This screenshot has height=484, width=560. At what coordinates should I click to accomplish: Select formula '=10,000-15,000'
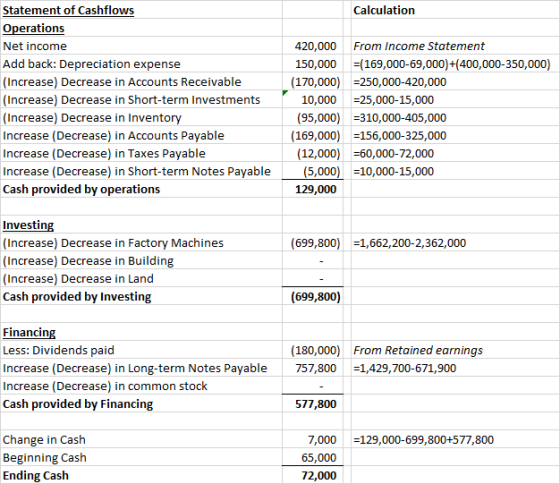click(x=393, y=171)
